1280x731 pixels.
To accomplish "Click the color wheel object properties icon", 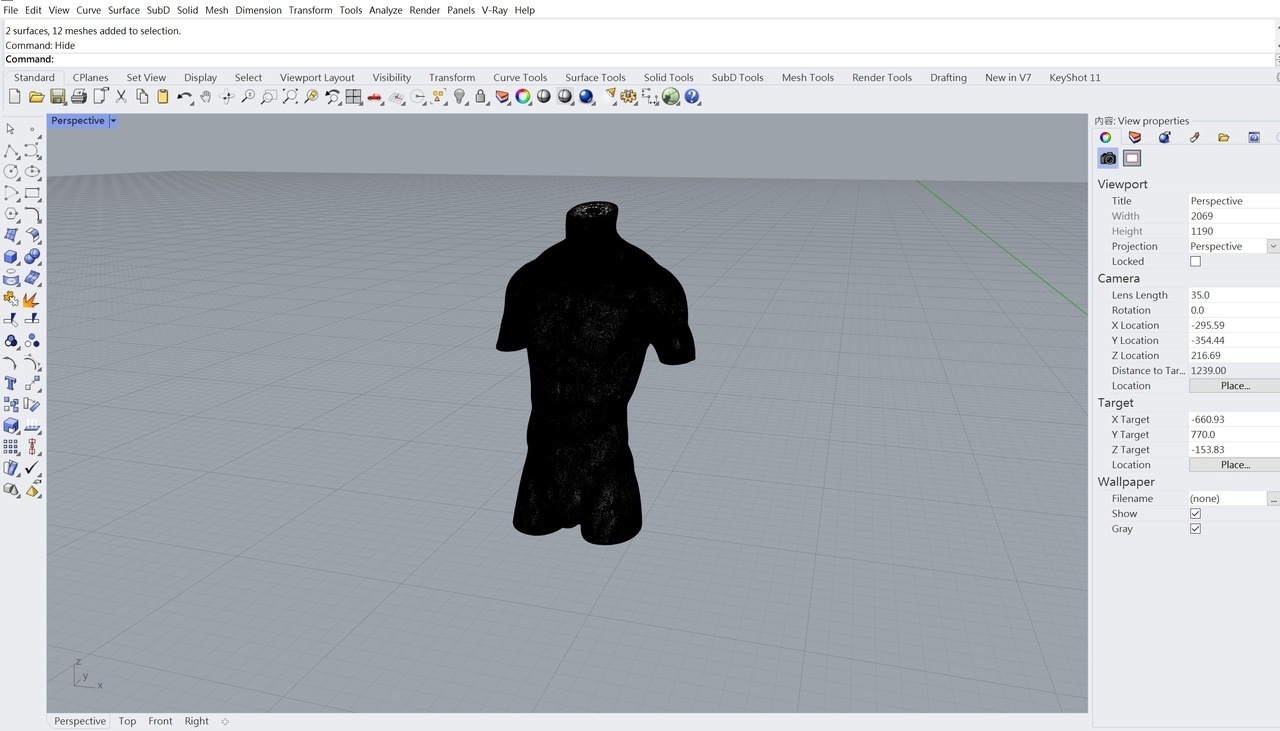I will (523, 97).
